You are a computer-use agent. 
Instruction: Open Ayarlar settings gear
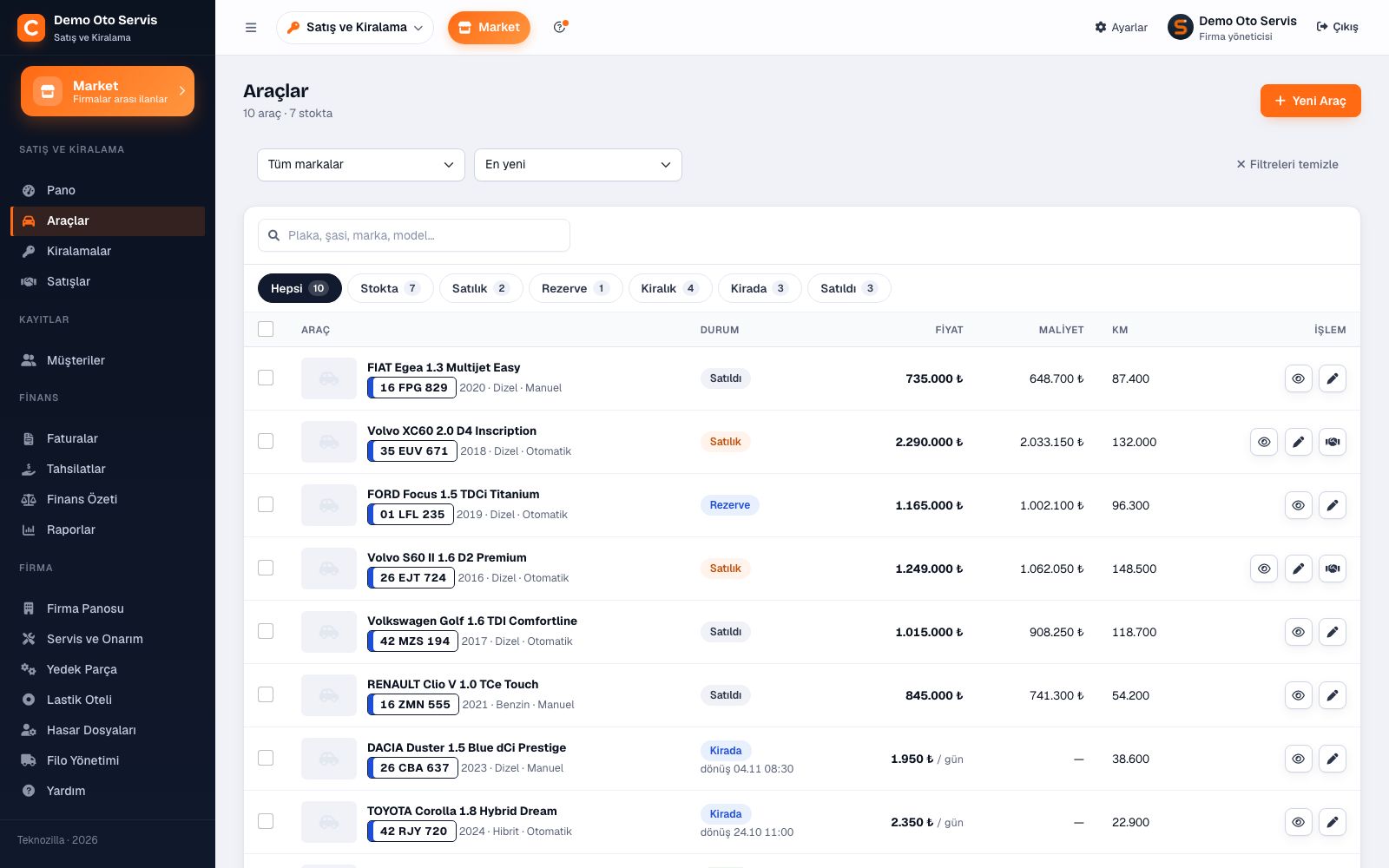[1121, 28]
